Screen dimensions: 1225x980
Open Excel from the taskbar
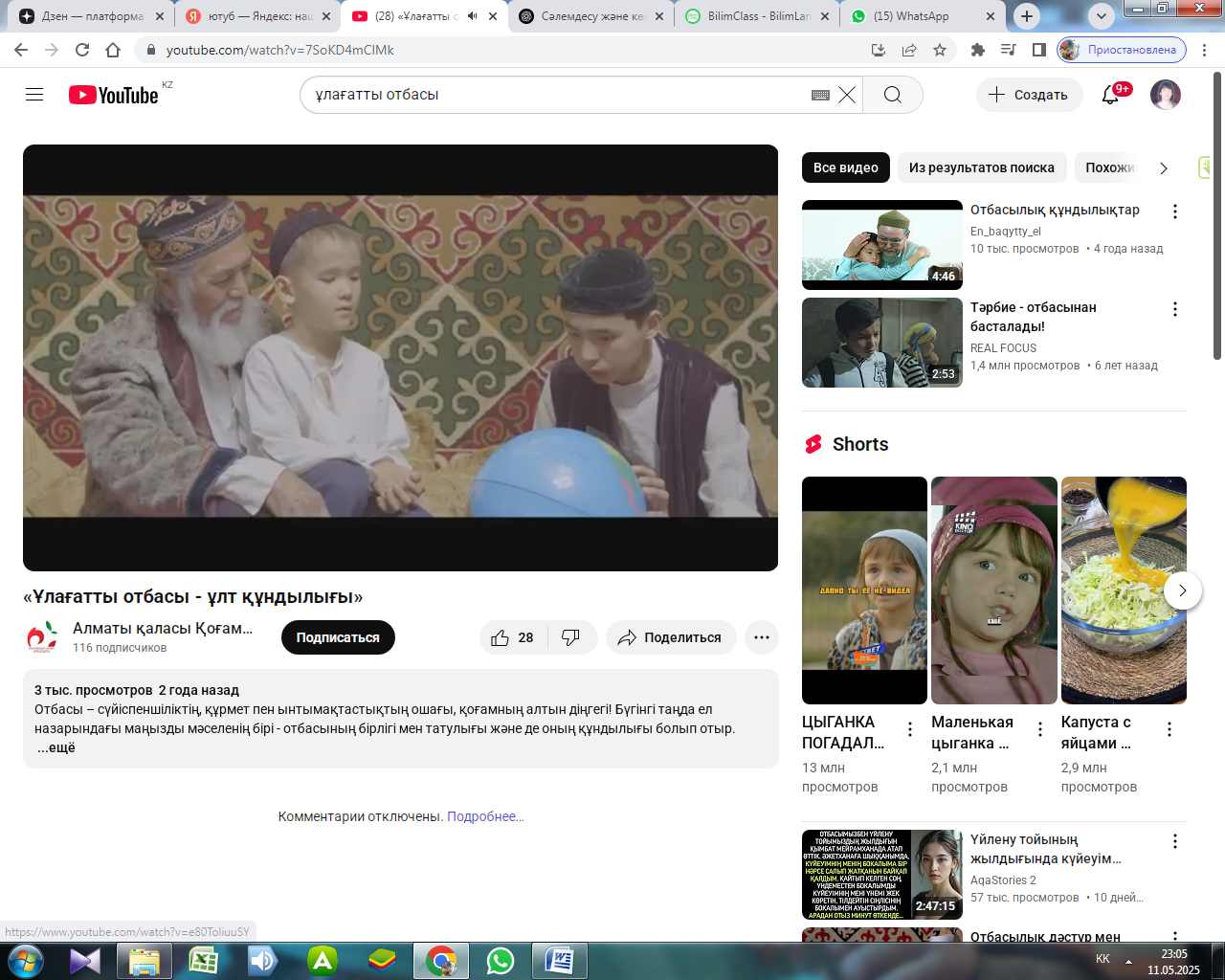click(204, 960)
